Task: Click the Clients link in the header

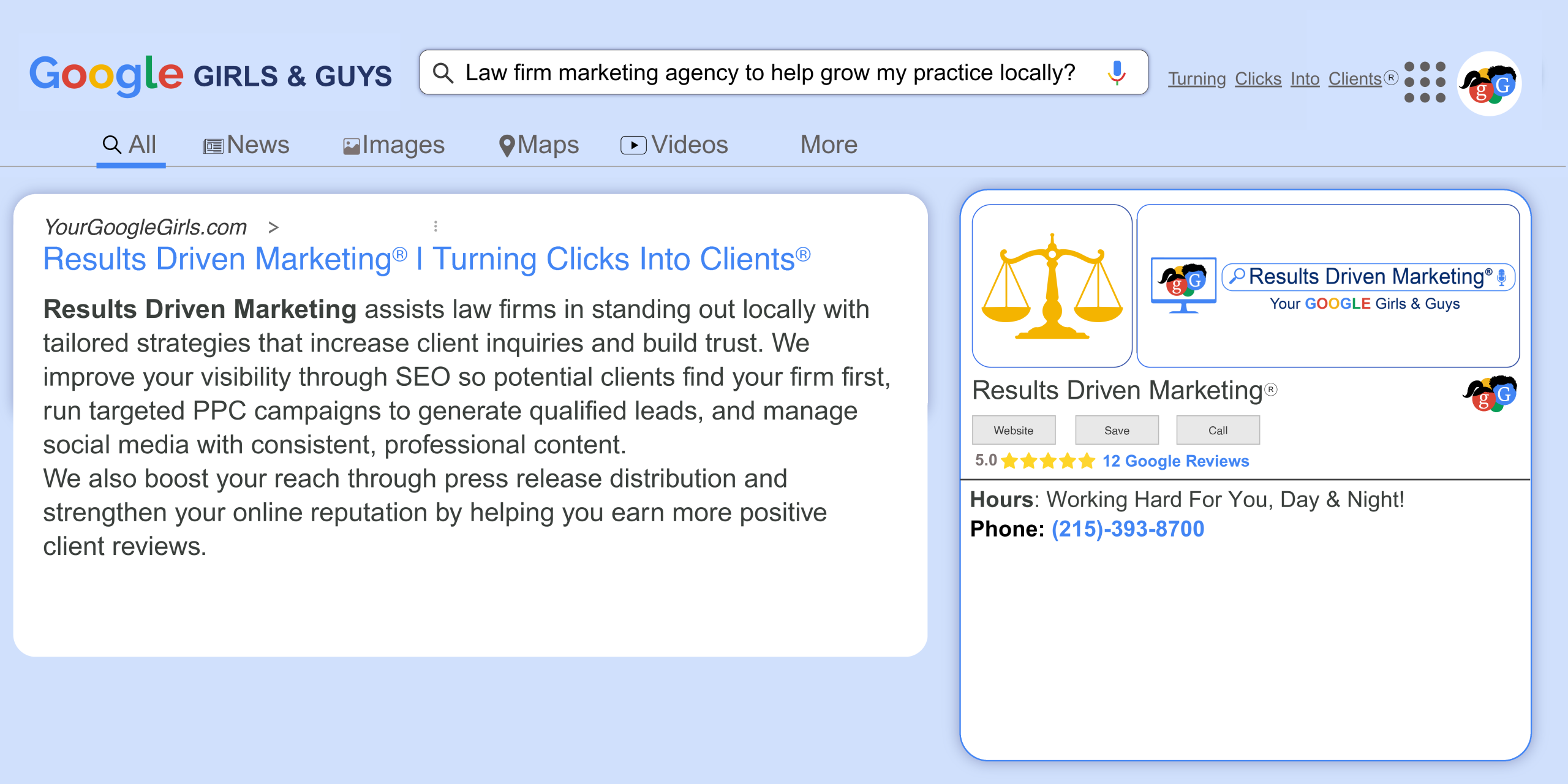Action: click(1355, 79)
